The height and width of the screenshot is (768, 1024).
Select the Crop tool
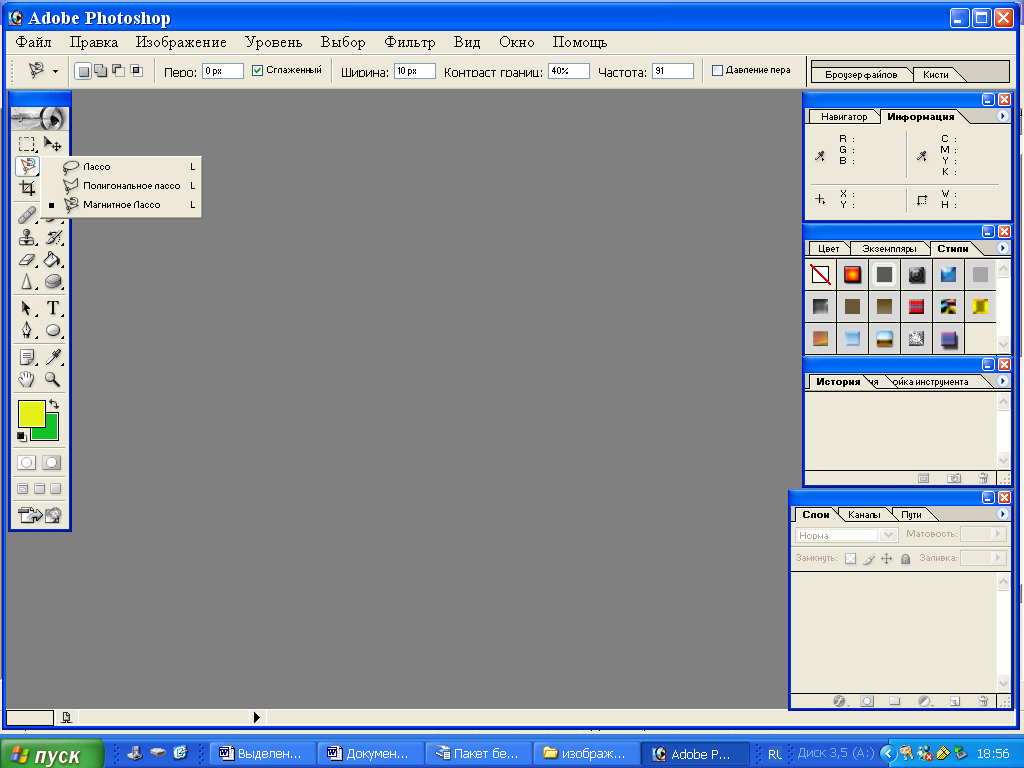click(27, 189)
